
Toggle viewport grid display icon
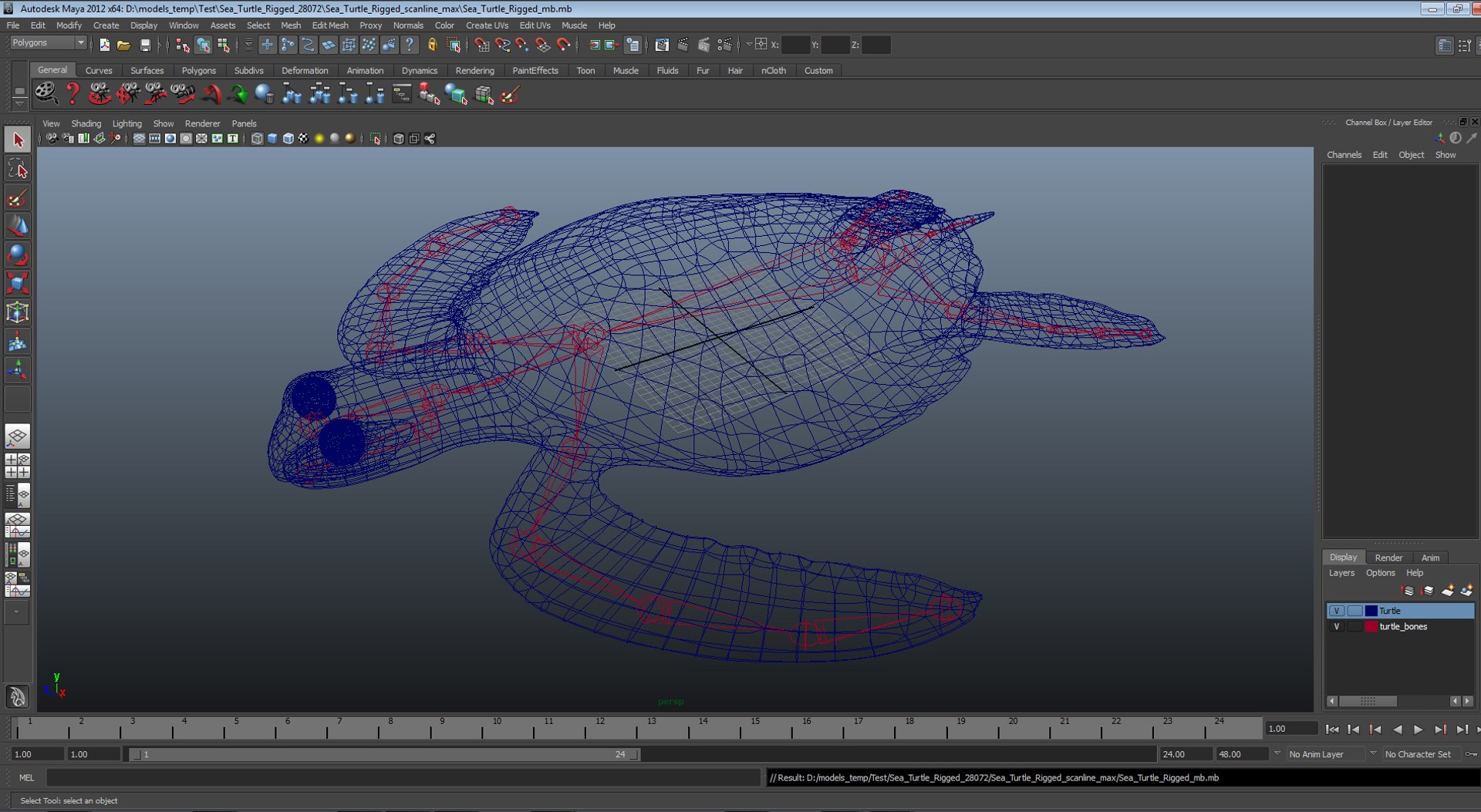click(x=139, y=139)
